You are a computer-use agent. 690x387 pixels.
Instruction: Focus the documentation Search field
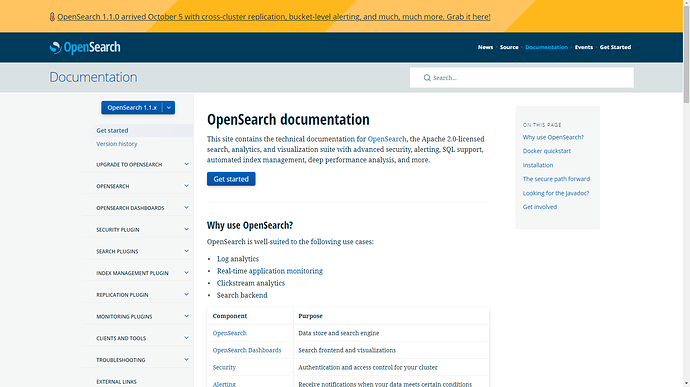pos(522,77)
